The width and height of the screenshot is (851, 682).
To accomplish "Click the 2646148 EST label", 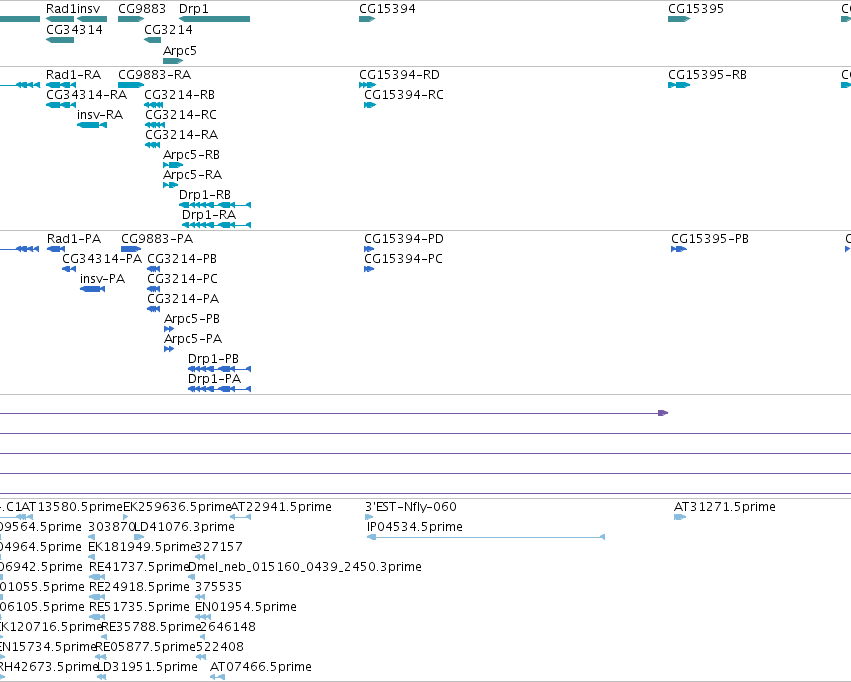I will [x=228, y=626].
